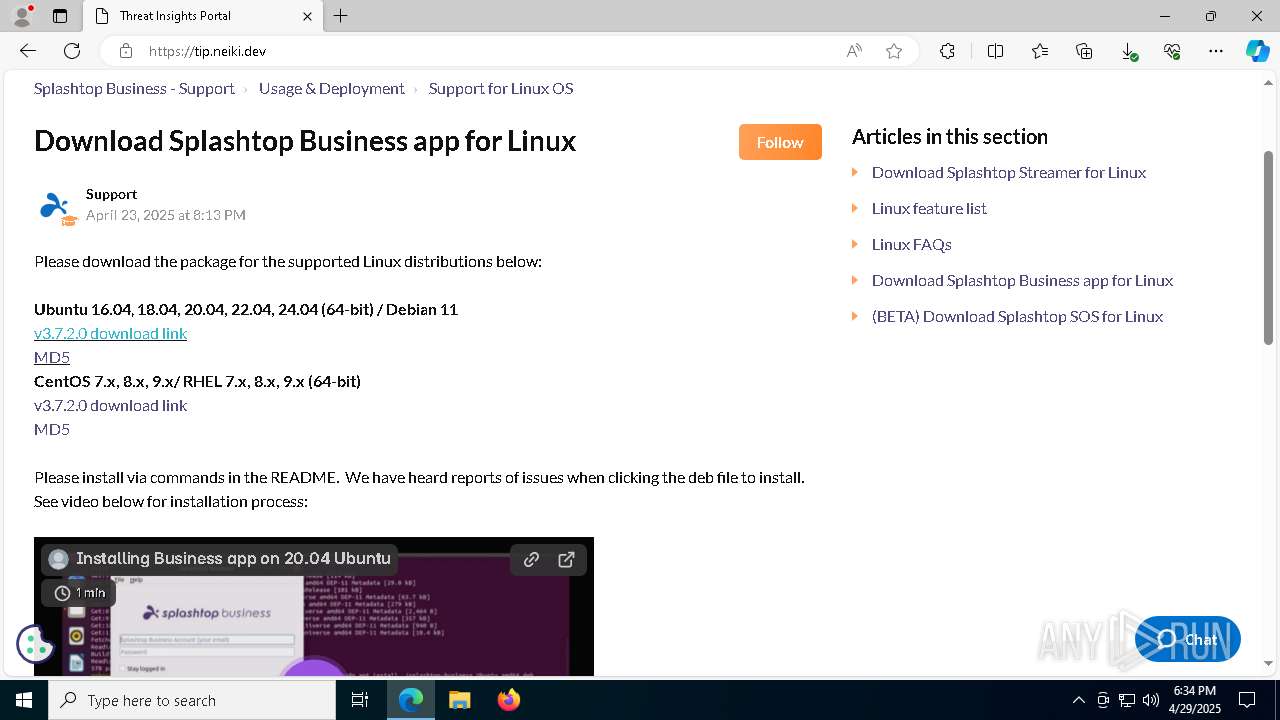The height and width of the screenshot is (720, 1280).
Task: Open Linux FAQs article
Action: (911, 244)
